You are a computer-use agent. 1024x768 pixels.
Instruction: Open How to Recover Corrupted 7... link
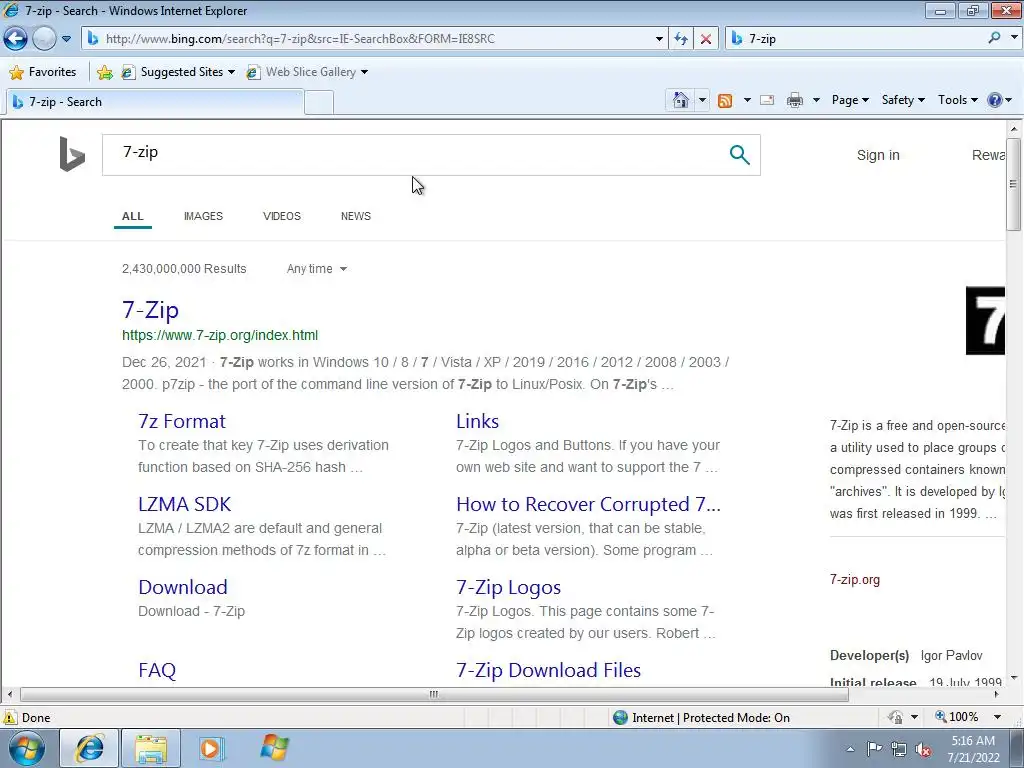(588, 504)
